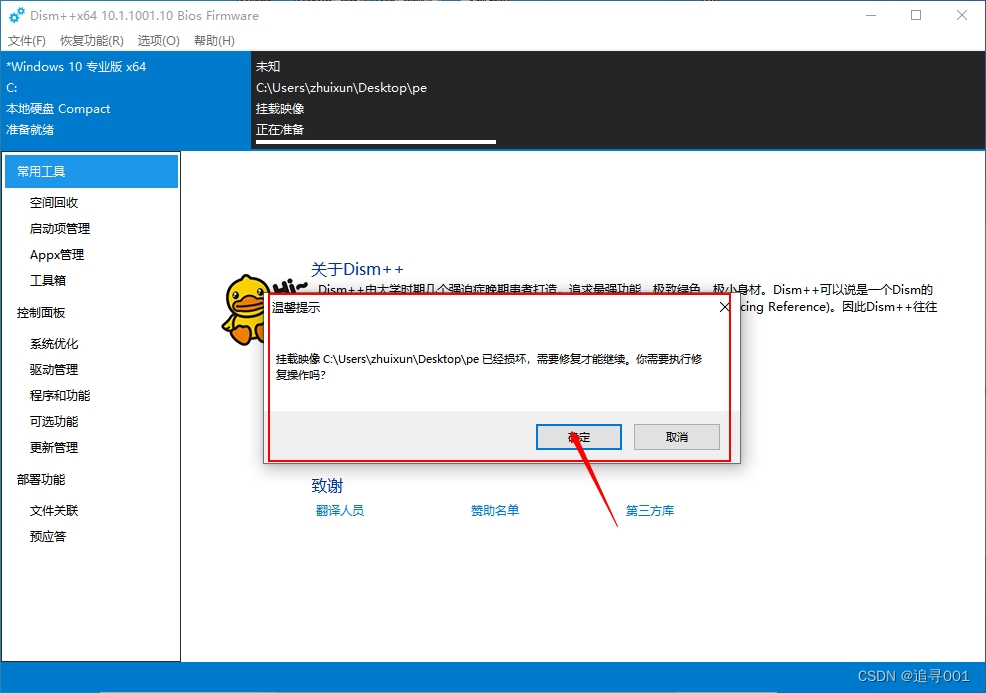Open 程序和功能 in the sidebar
The width and height of the screenshot is (986, 693).
pos(60,396)
